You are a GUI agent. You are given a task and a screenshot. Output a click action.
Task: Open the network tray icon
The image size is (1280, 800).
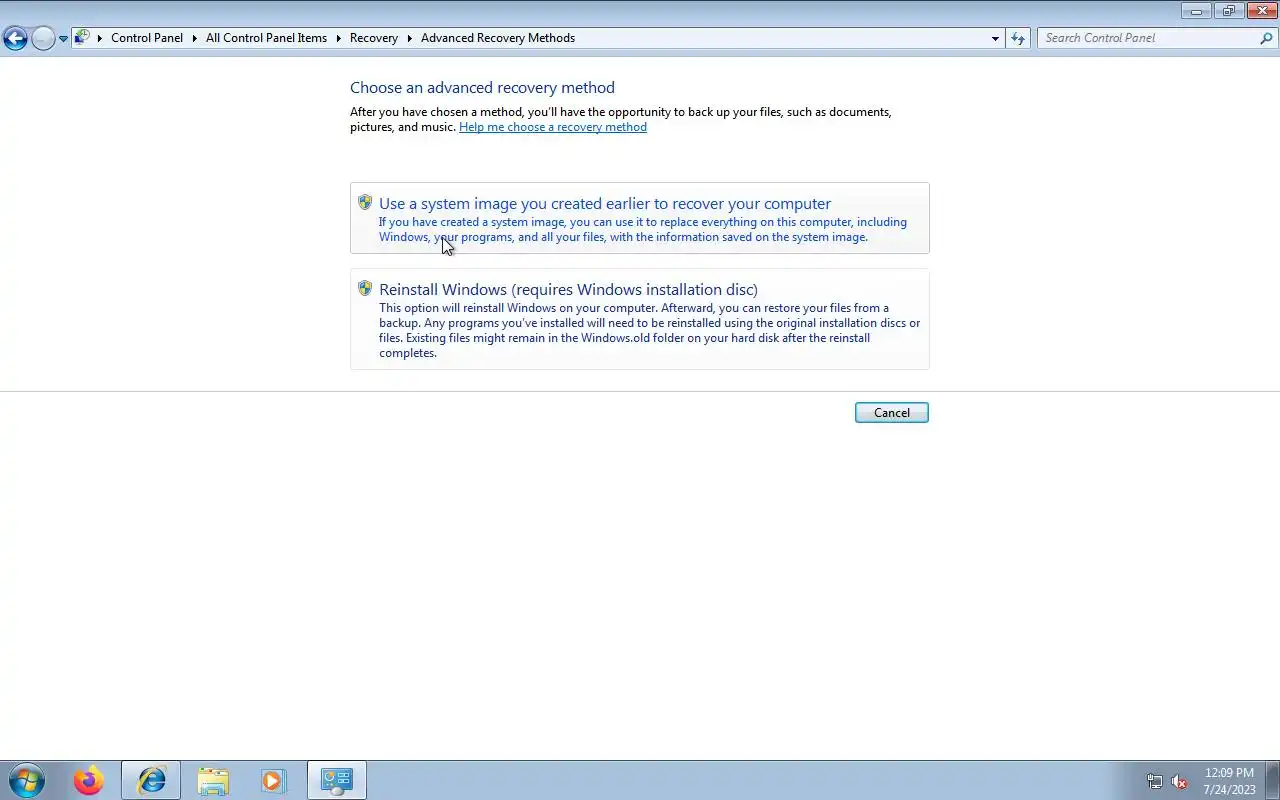(x=1155, y=782)
